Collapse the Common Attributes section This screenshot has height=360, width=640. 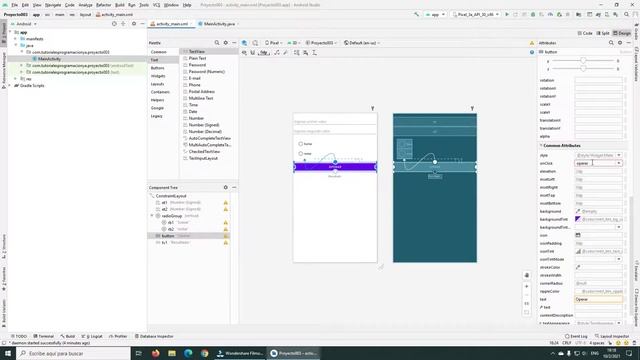click(541, 145)
